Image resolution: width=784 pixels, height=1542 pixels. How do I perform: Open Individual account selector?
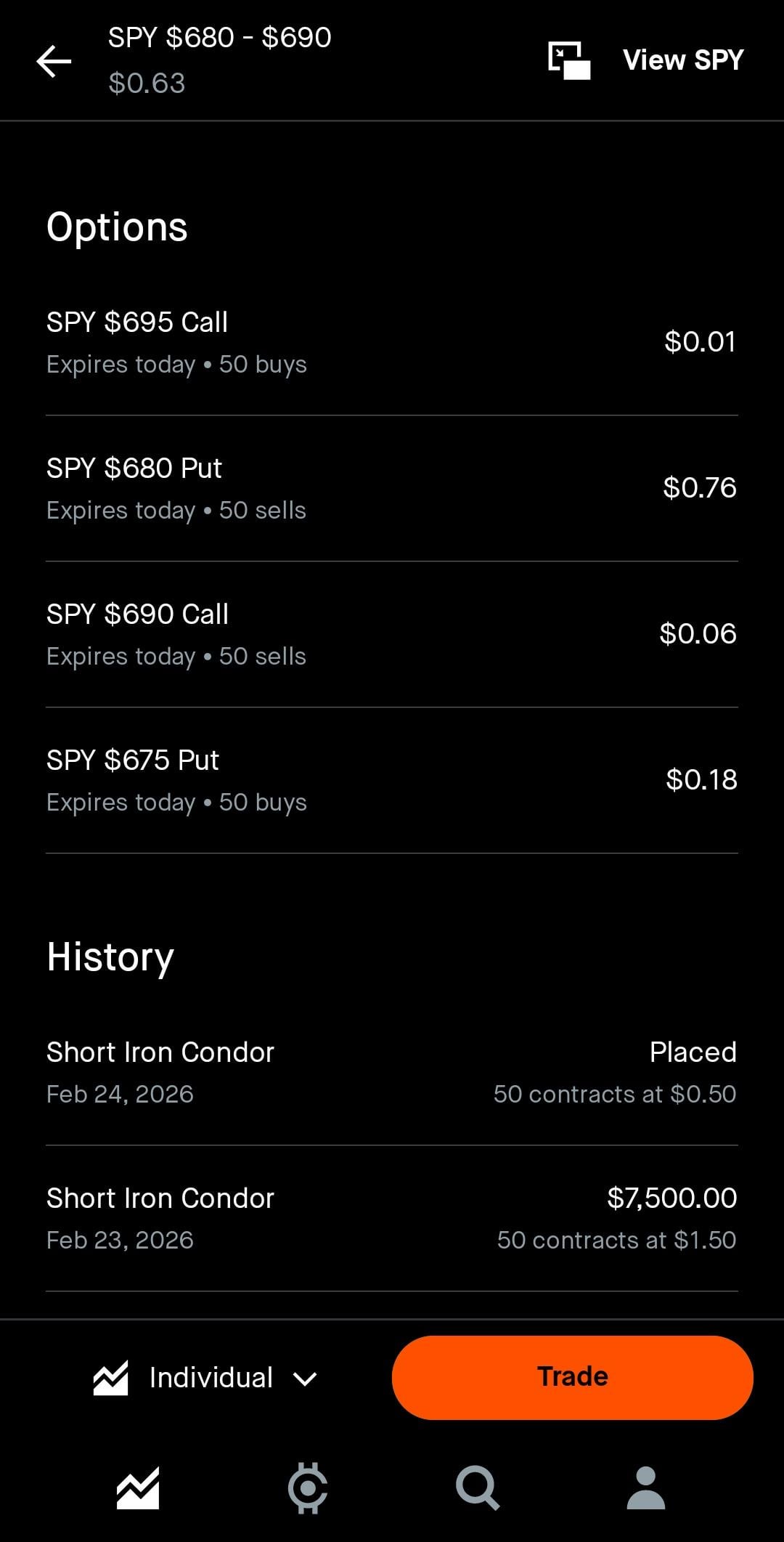211,1378
